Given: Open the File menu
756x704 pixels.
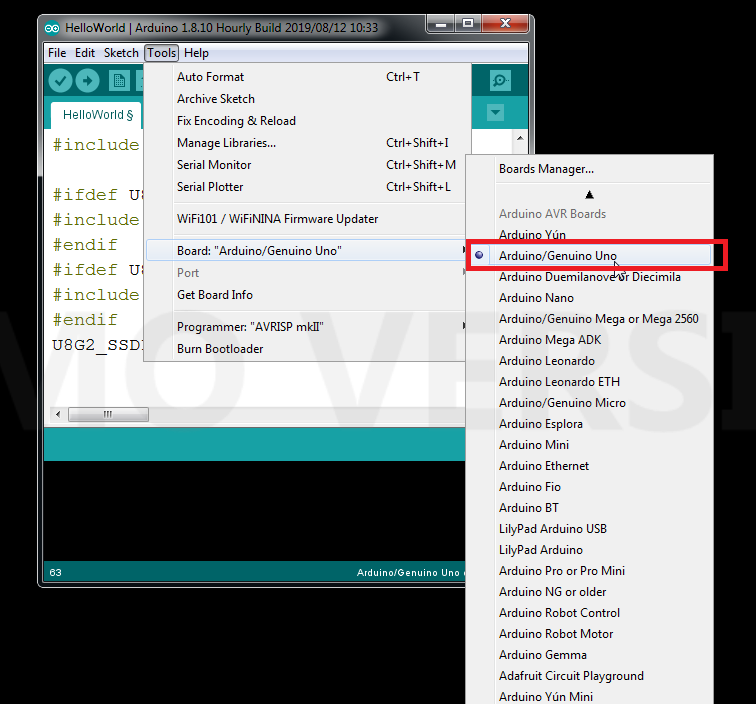Looking at the screenshot, I should click(x=57, y=53).
